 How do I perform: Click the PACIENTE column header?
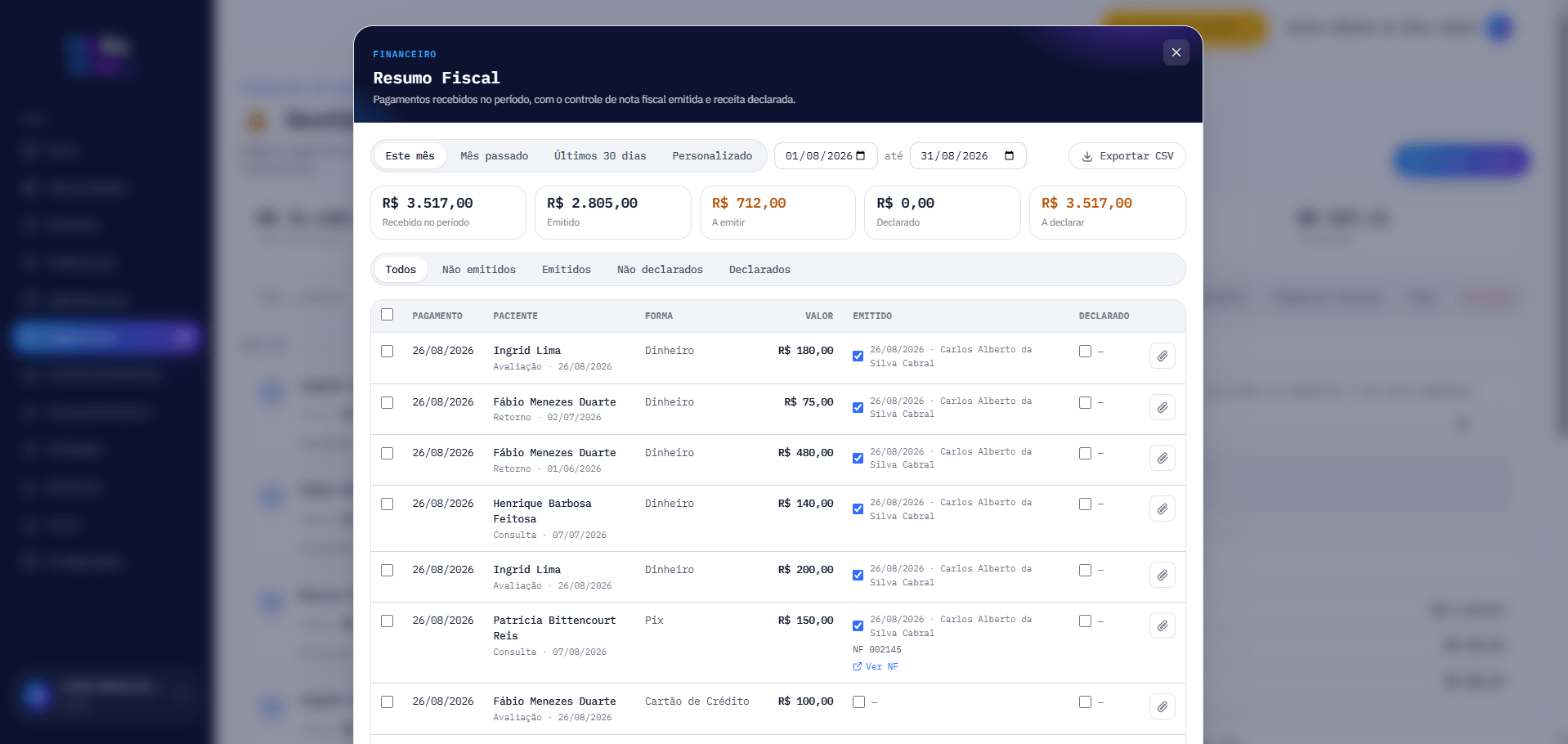tap(515, 316)
